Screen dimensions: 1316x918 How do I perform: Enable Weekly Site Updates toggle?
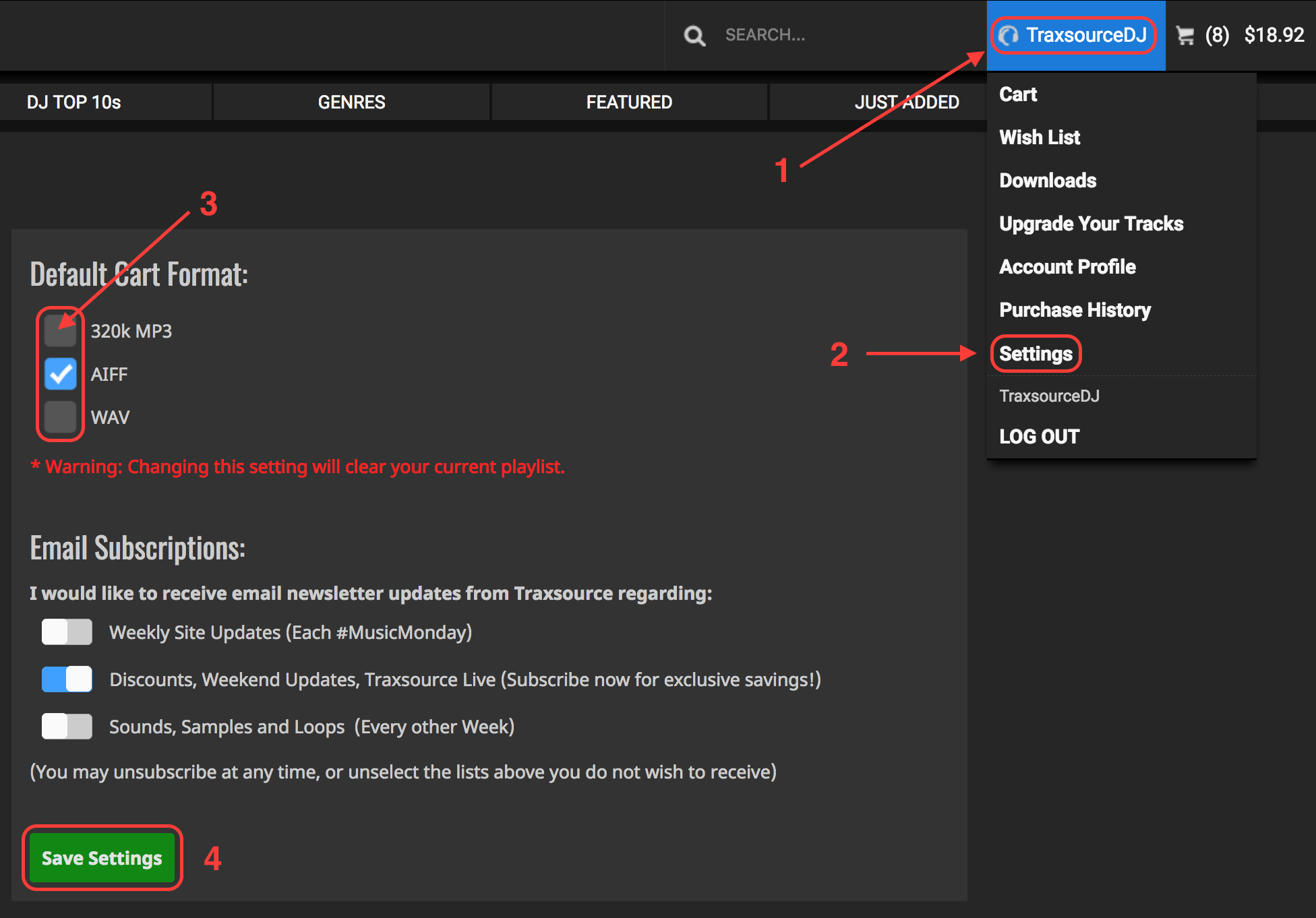pyautogui.click(x=67, y=632)
